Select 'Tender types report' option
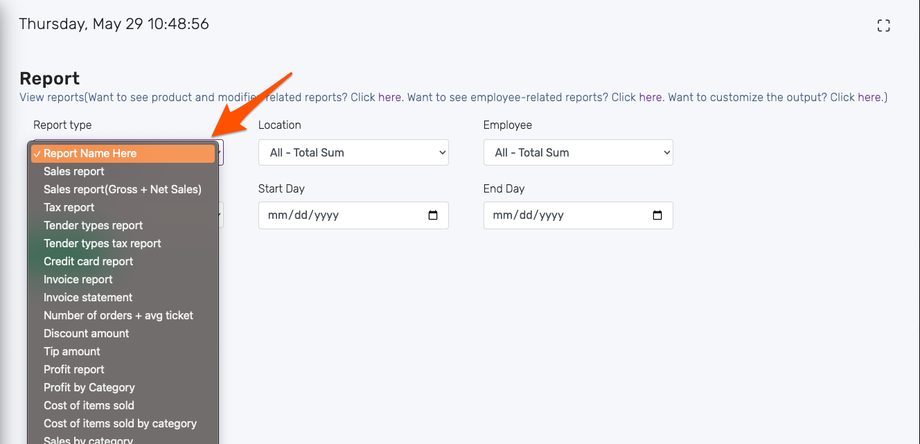Image resolution: width=920 pixels, height=444 pixels. coord(93,226)
